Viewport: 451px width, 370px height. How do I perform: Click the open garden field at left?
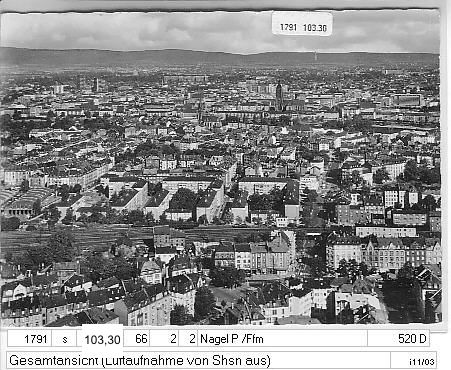67,238
